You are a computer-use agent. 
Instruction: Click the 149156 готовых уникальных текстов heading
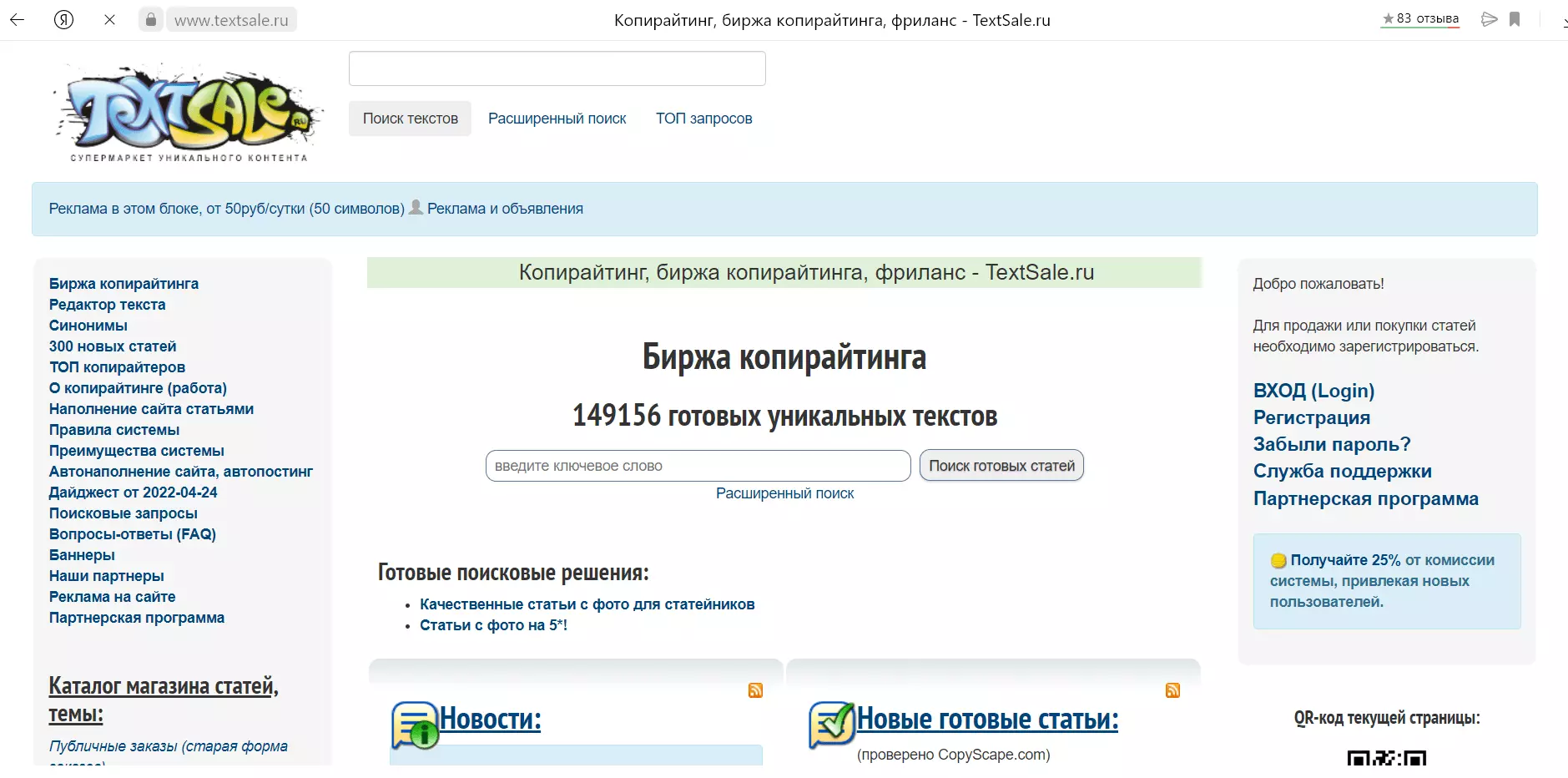[784, 416]
